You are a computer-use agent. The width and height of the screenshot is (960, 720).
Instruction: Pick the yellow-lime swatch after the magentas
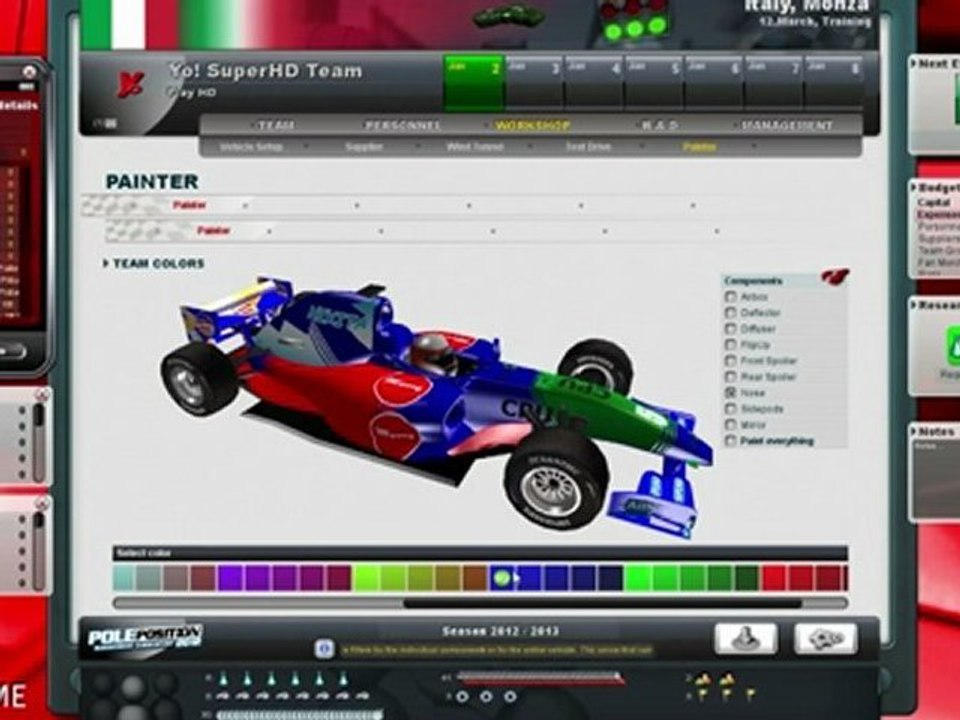click(x=366, y=579)
